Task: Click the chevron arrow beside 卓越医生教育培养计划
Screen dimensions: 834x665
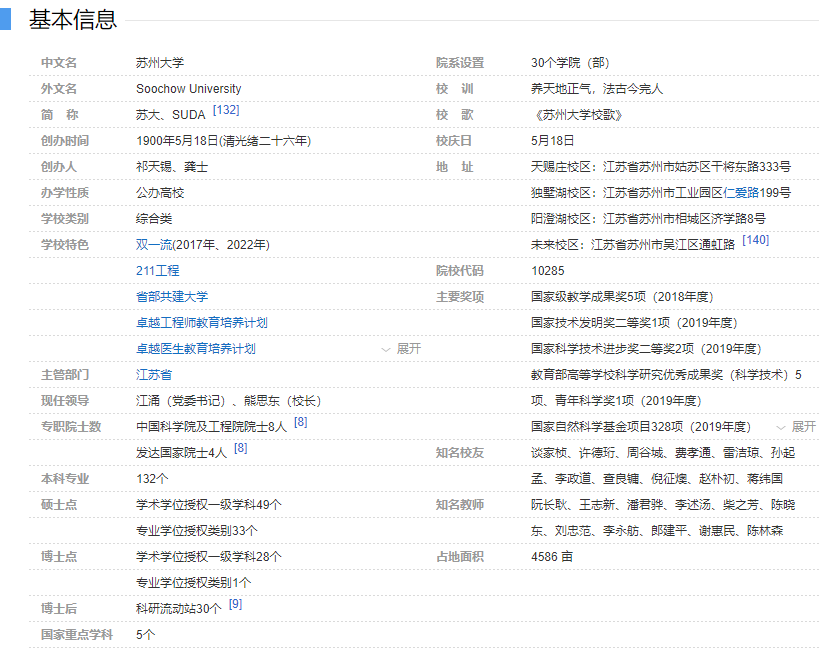Action: coord(386,349)
